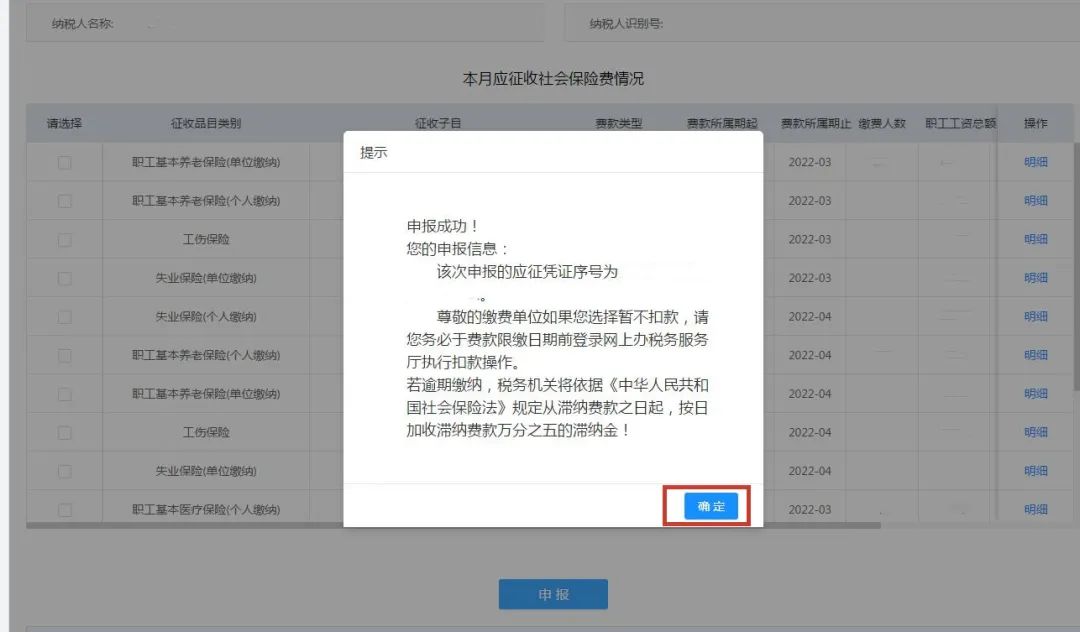Tick checkbox for 职工基本养老保险(单位缴纳) 2022-04 row

[65, 394]
